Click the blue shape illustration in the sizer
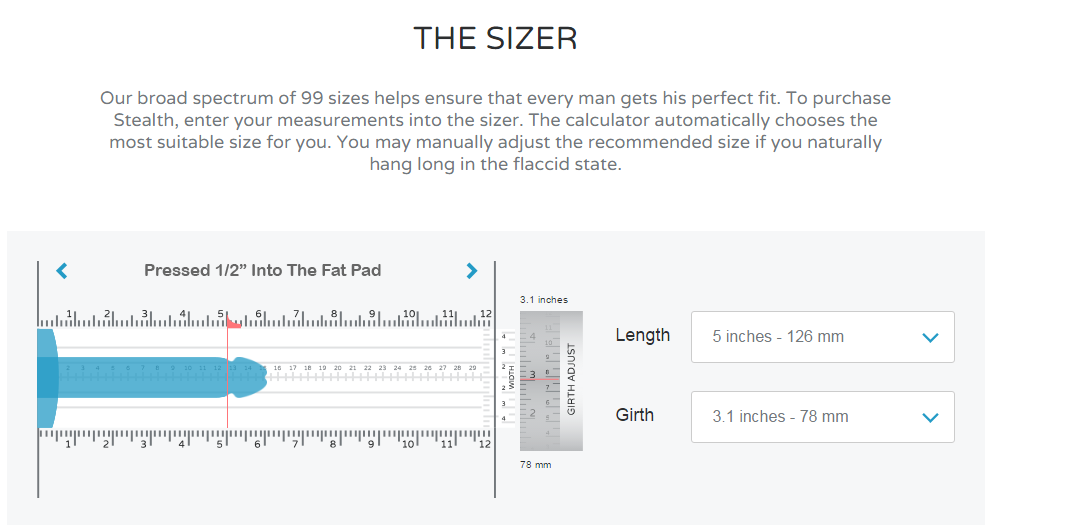Image resolution: width=1071 pixels, height=525 pixels. click(x=150, y=377)
